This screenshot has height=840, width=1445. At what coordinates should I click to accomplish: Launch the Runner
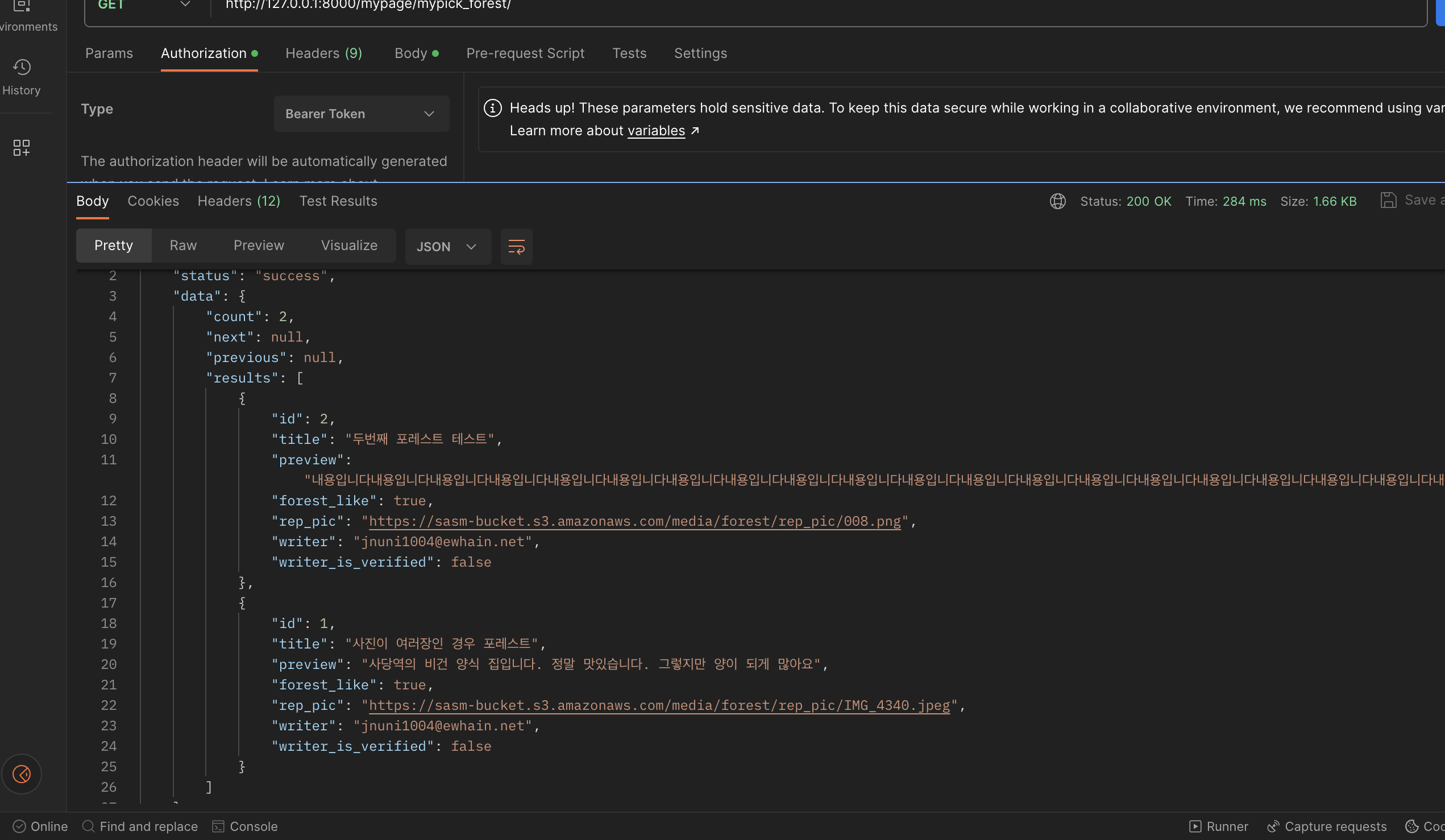point(1219,826)
